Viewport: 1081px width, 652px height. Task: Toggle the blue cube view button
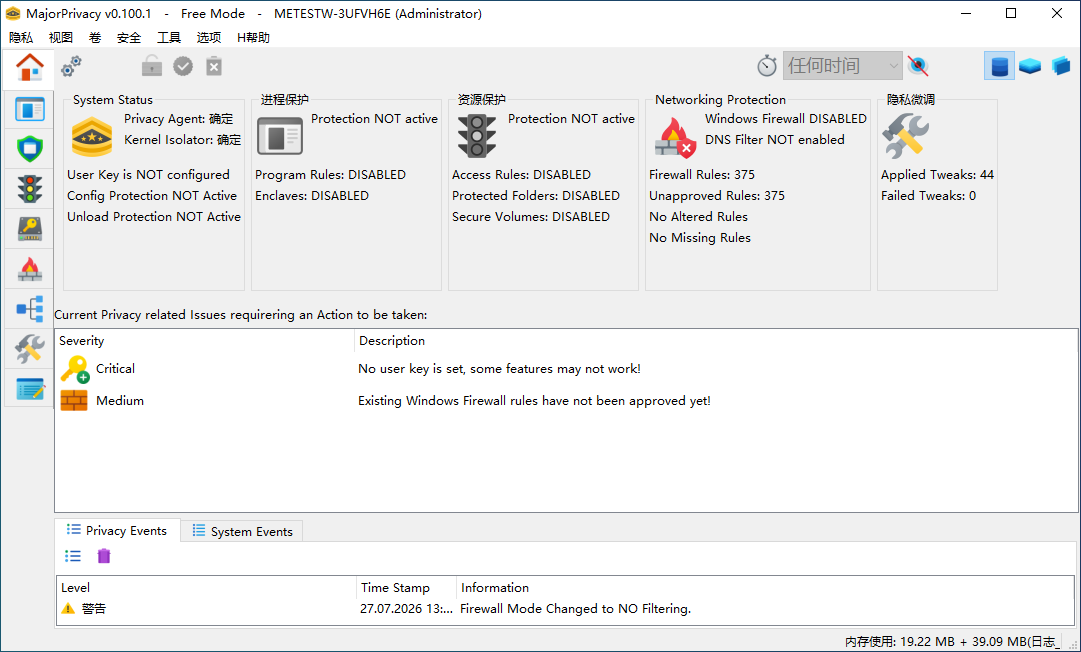pos(1061,66)
